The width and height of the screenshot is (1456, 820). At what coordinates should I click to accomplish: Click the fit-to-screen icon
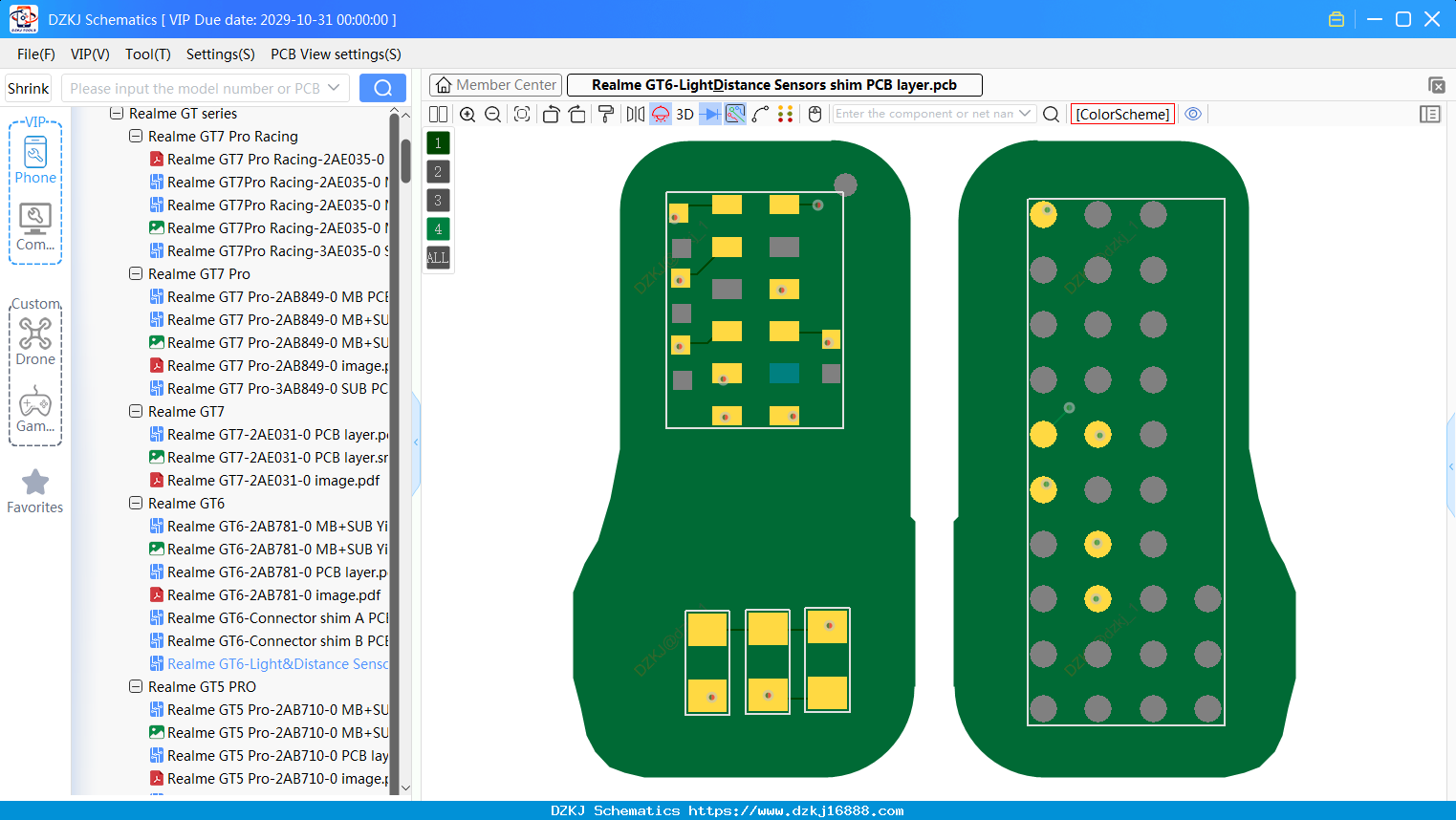522,115
